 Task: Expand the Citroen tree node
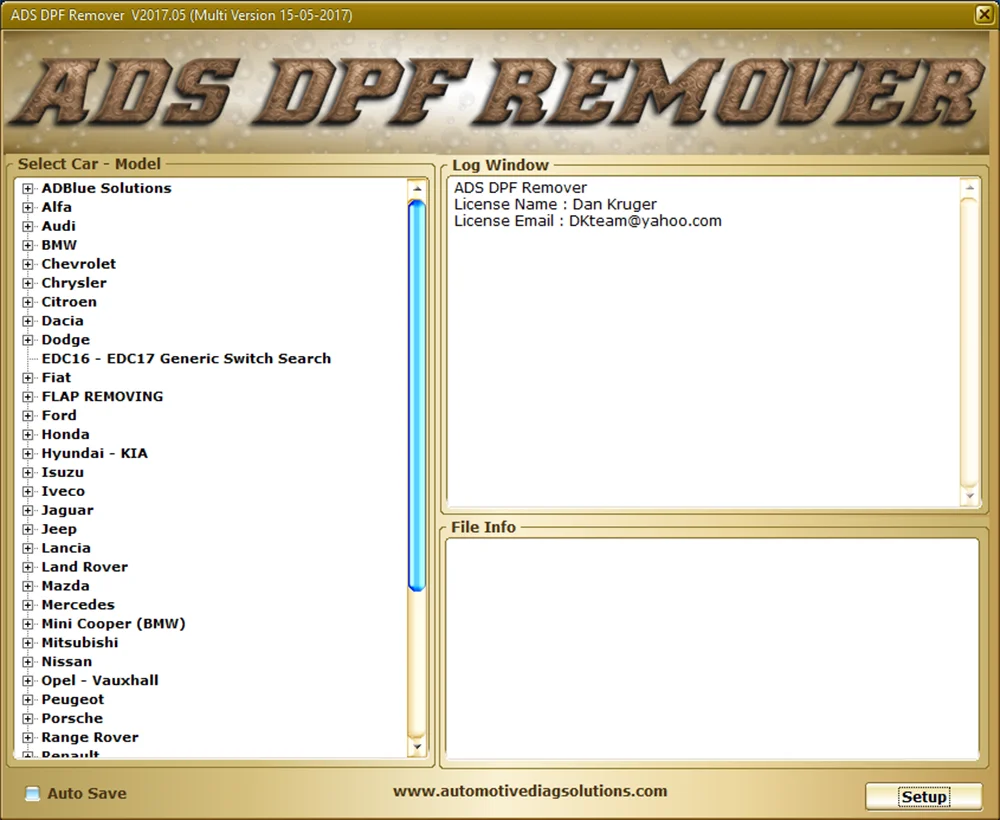click(x=27, y=302)
